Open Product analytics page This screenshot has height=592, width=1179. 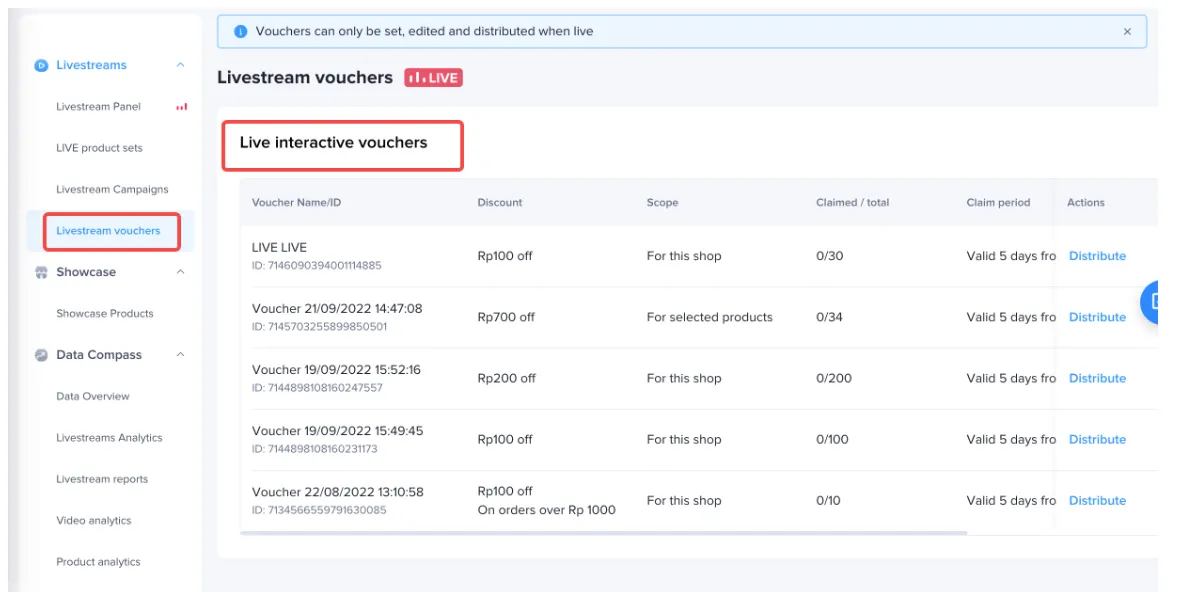(99, 562)
